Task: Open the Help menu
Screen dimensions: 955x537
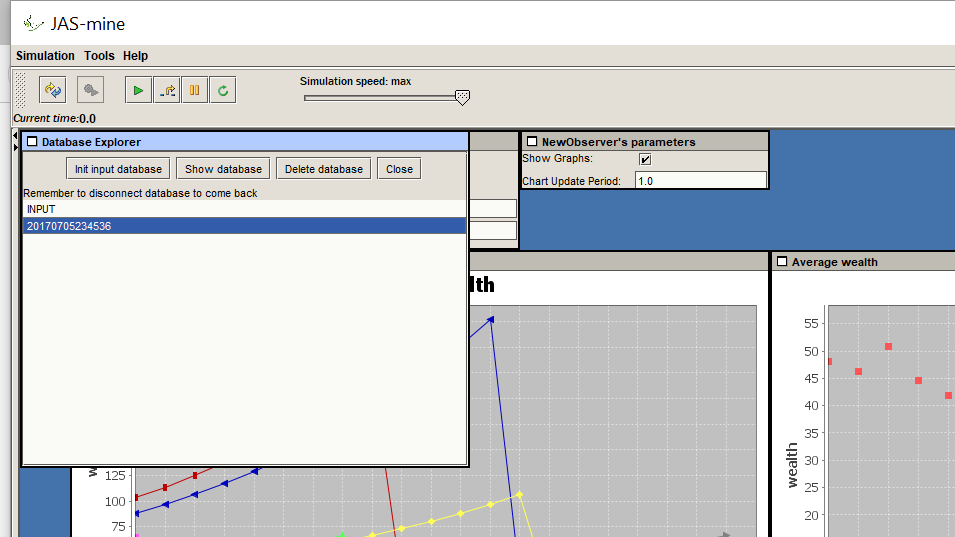Action: click(135, 56)
